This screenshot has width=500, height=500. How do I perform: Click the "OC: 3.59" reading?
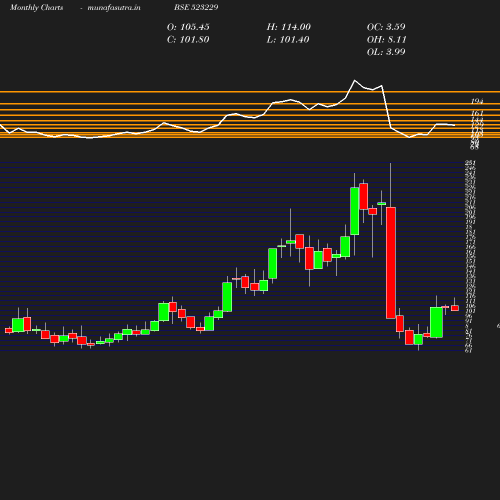[386, 27]
